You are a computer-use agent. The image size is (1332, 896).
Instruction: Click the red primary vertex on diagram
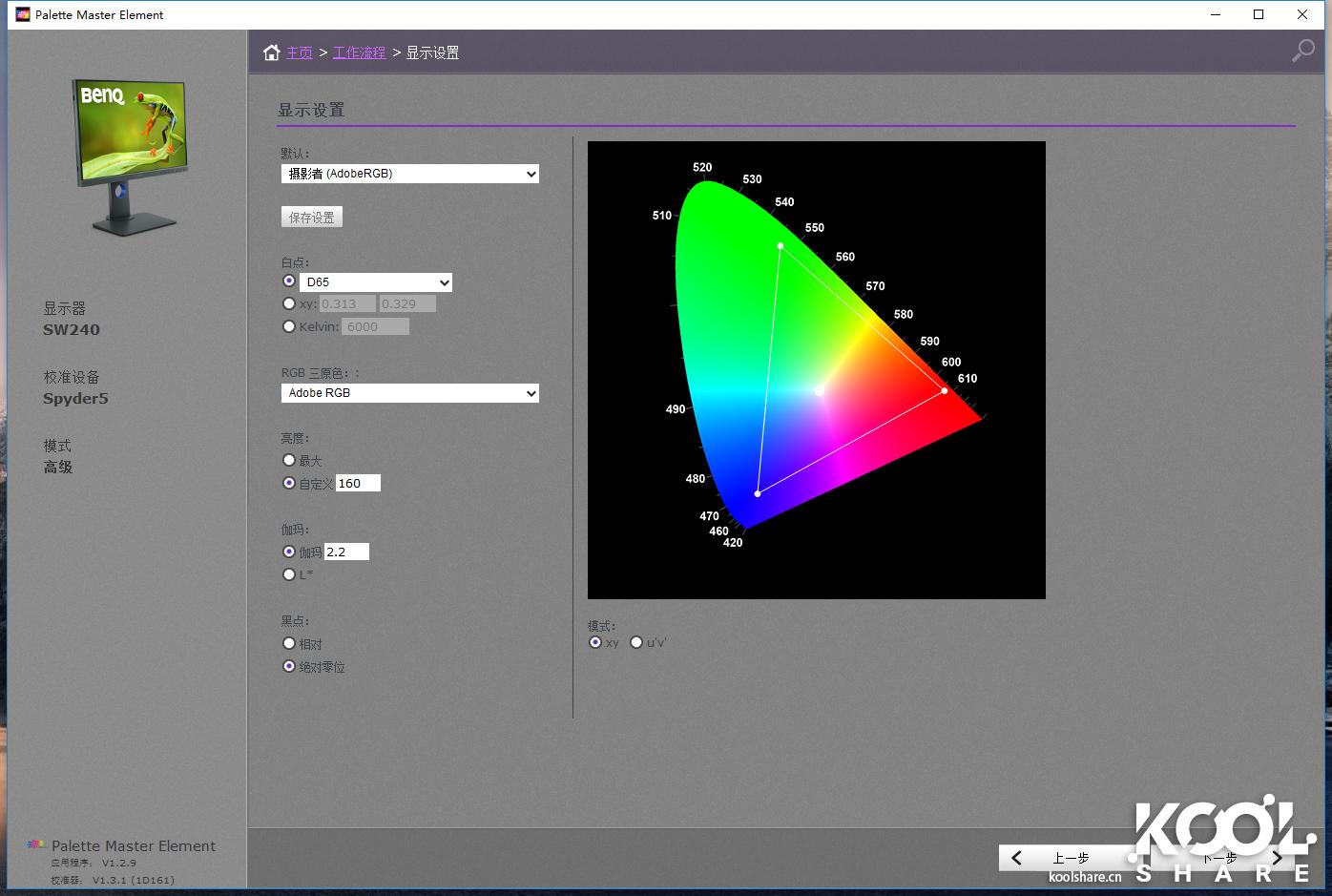pos(945,390)
